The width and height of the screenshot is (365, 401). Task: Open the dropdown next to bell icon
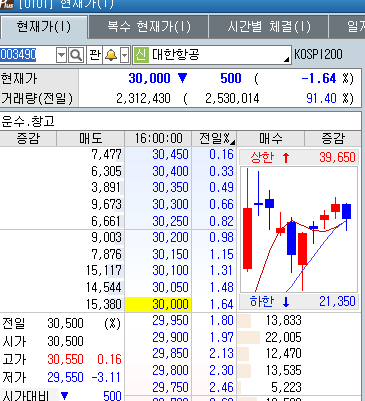[124, 55]
